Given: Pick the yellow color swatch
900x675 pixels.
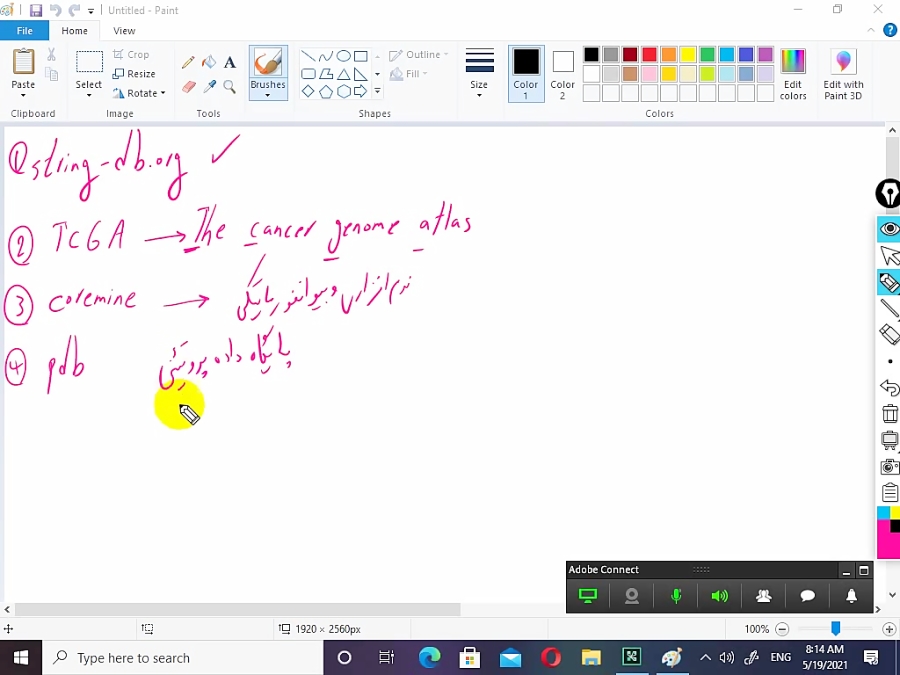Looking at the screenshot, I should 688,55.
